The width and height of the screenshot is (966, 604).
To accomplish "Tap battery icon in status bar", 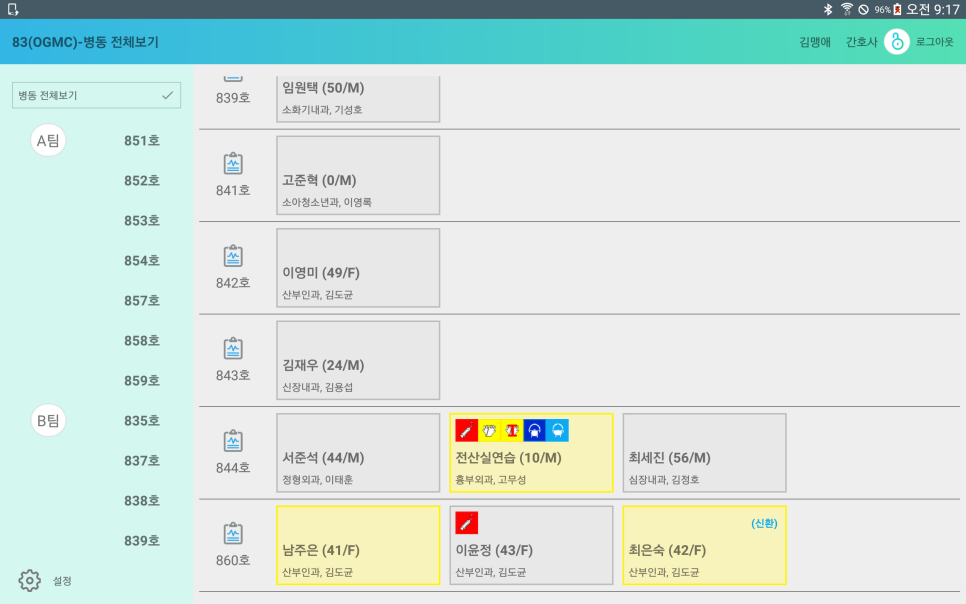I will 898,9.
